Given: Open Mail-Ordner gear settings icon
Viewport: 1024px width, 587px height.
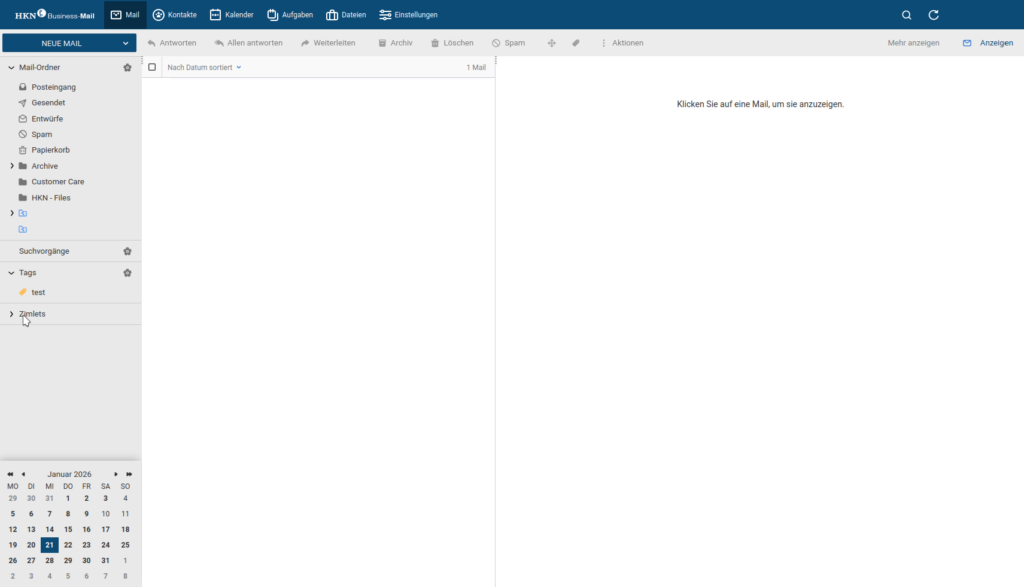Looking at the screenshot, I should pos(127,68).
